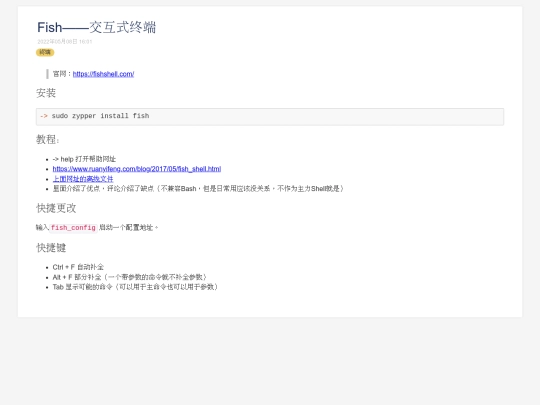
Task: Click the 安装 heading
Action: click(x=46, y=93)
